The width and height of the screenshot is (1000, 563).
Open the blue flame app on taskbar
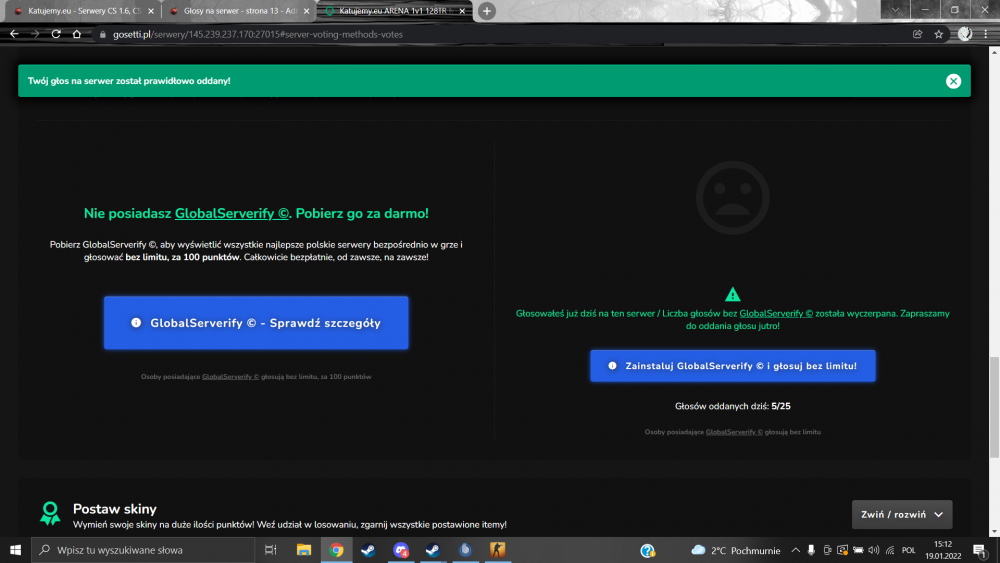point(466,550)
